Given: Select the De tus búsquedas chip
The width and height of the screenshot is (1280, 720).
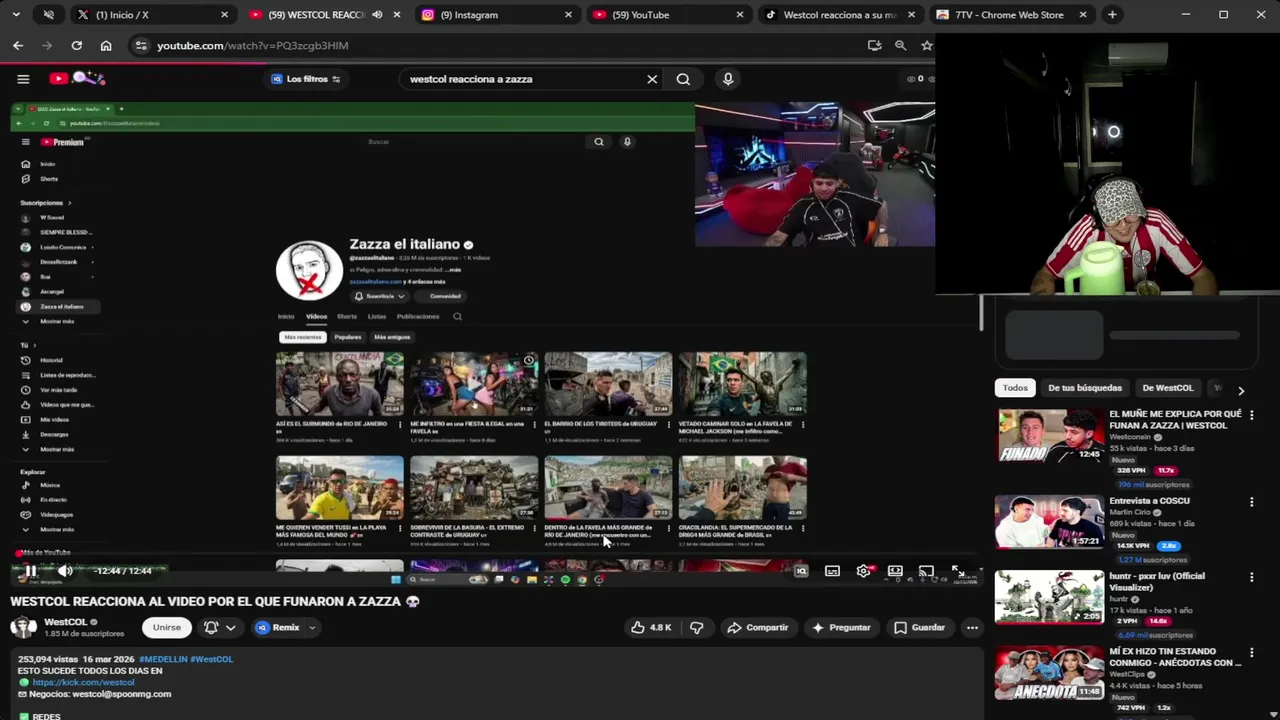Looking at the screenshot, I should point(1085,388).
